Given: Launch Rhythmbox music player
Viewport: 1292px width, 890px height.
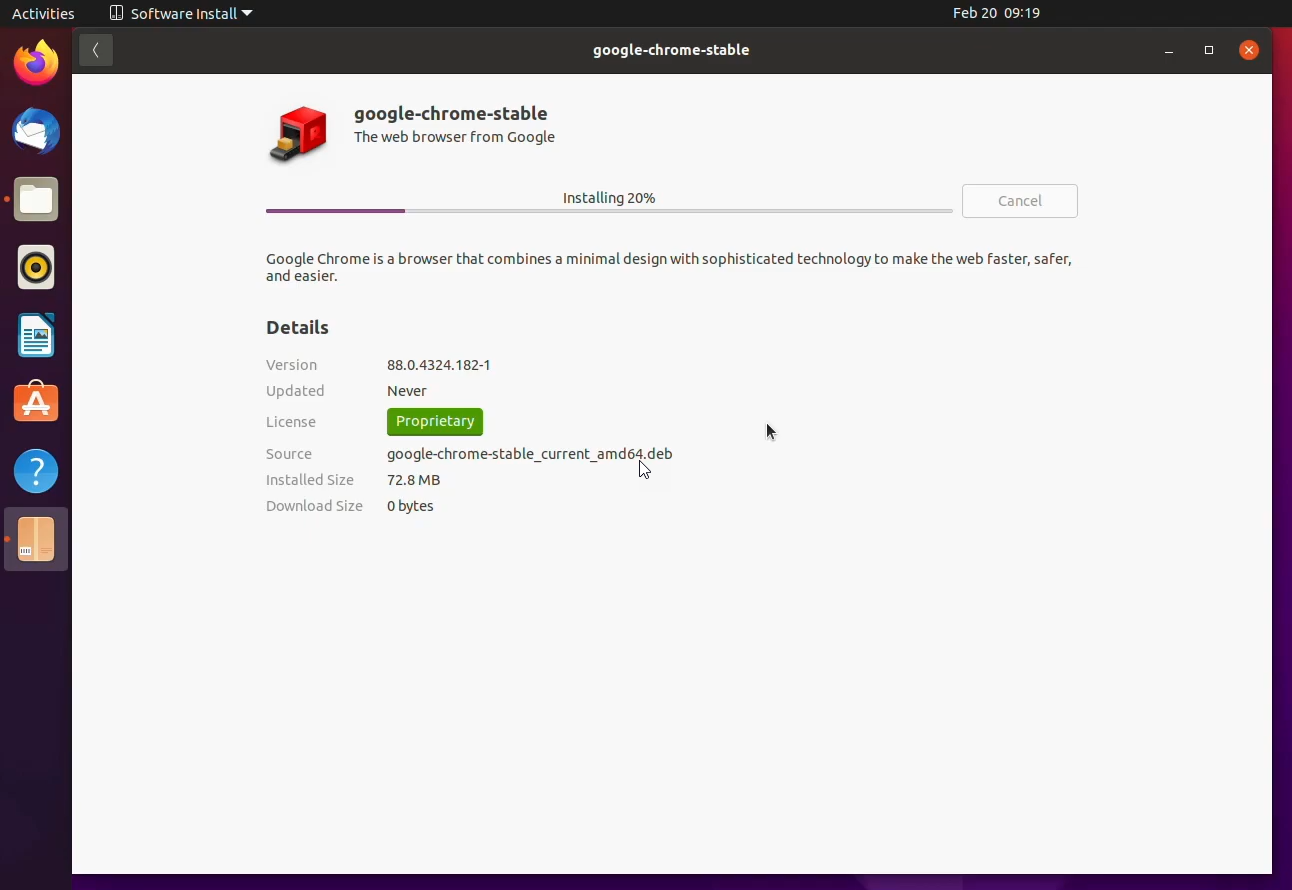Looking at the screenshot, I should 36,268.
